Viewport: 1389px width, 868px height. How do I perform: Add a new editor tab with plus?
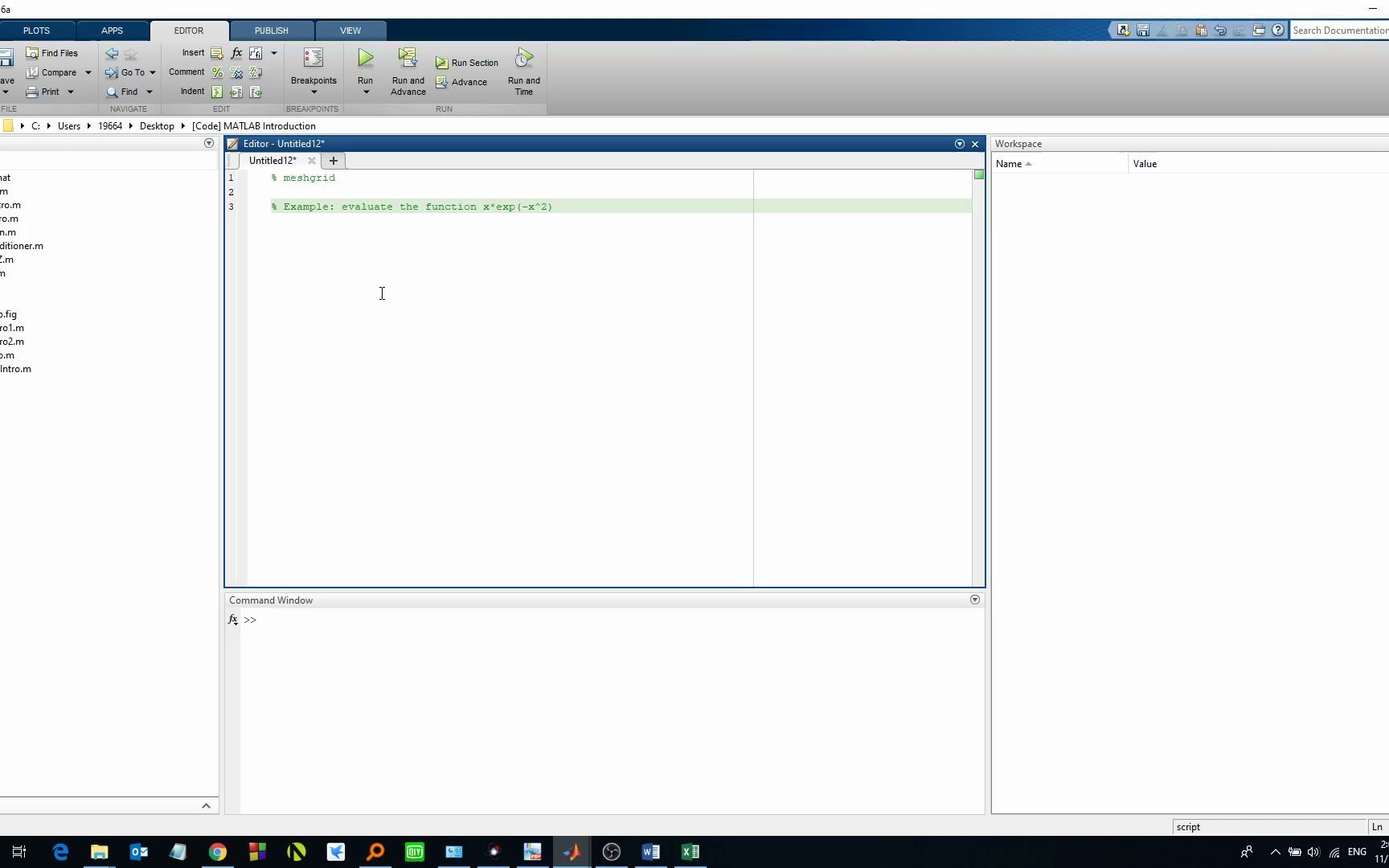tap(334, 161)
